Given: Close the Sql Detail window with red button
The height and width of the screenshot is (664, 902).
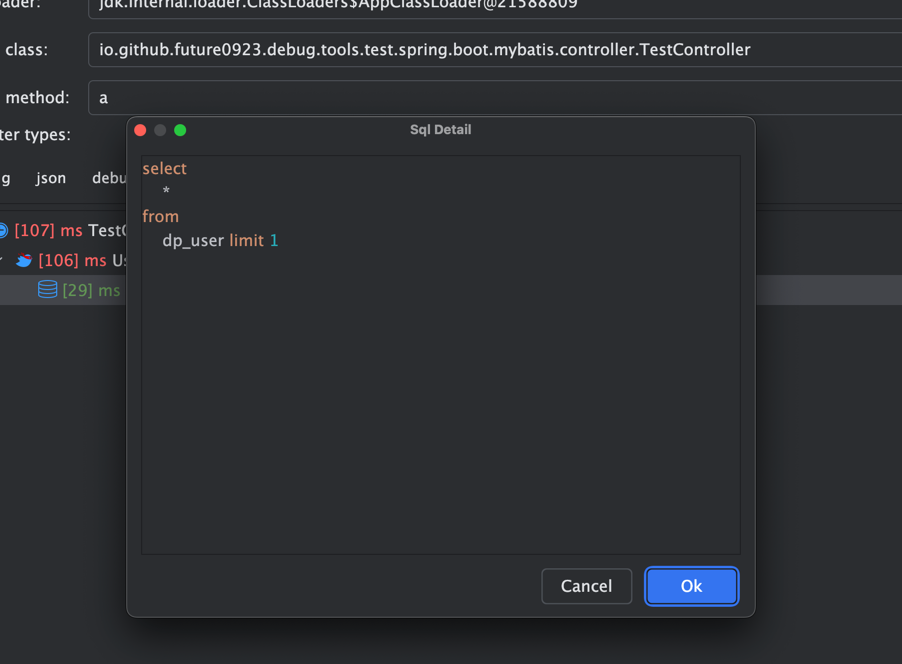Looking at the screenshot, I should click(x=140, y=130).
